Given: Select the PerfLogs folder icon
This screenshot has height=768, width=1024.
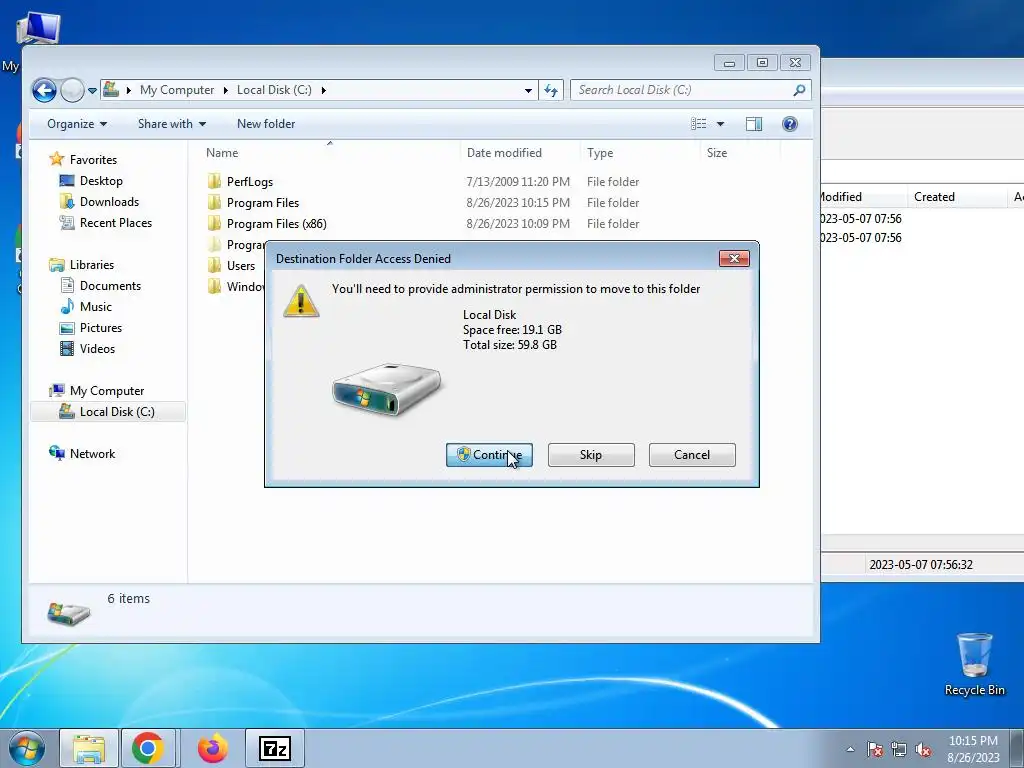Looking at the screenshot, I should point(214,182).
